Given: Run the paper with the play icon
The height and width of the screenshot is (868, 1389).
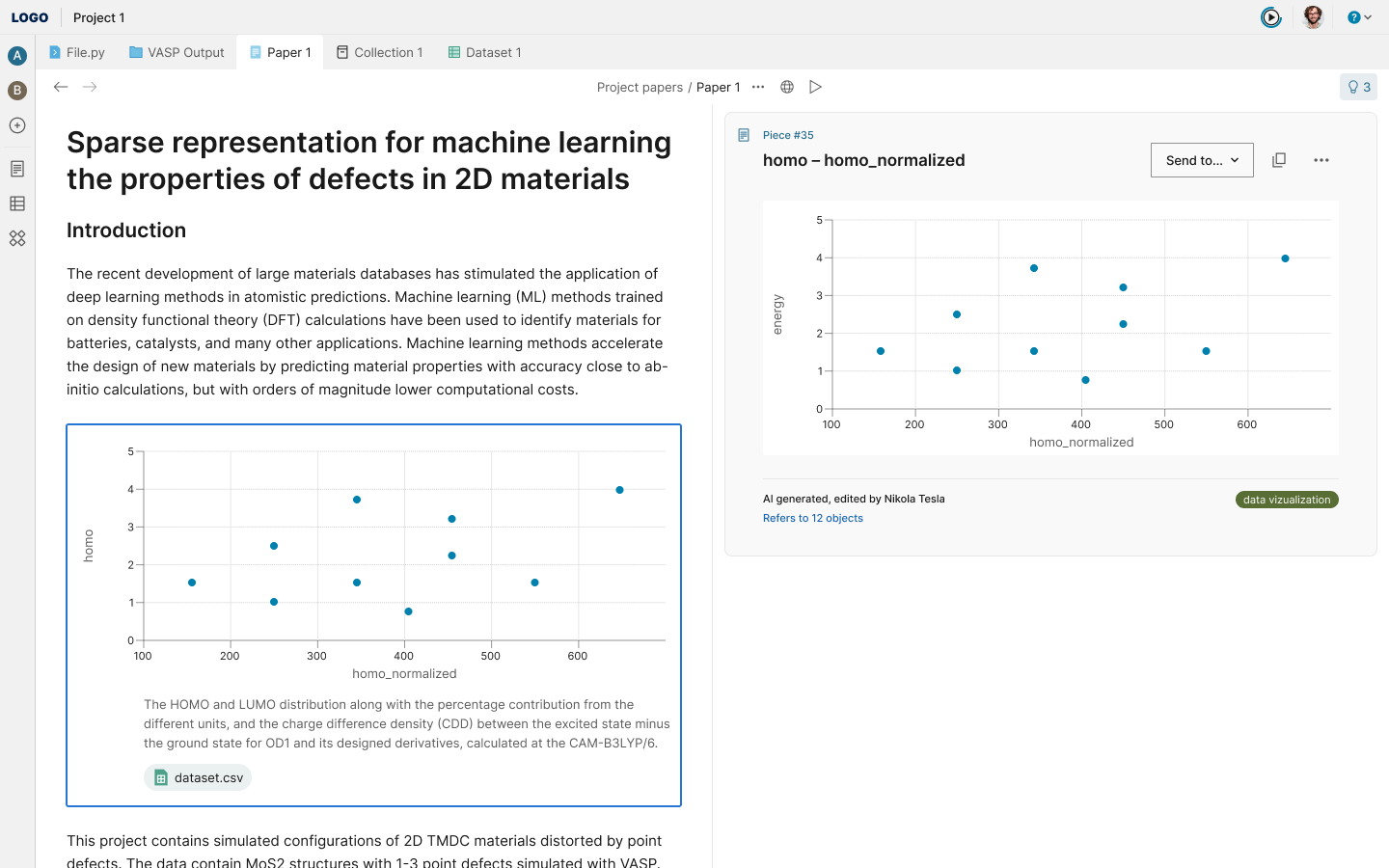Looking at the screenshot, I should (x=815, y=87).
